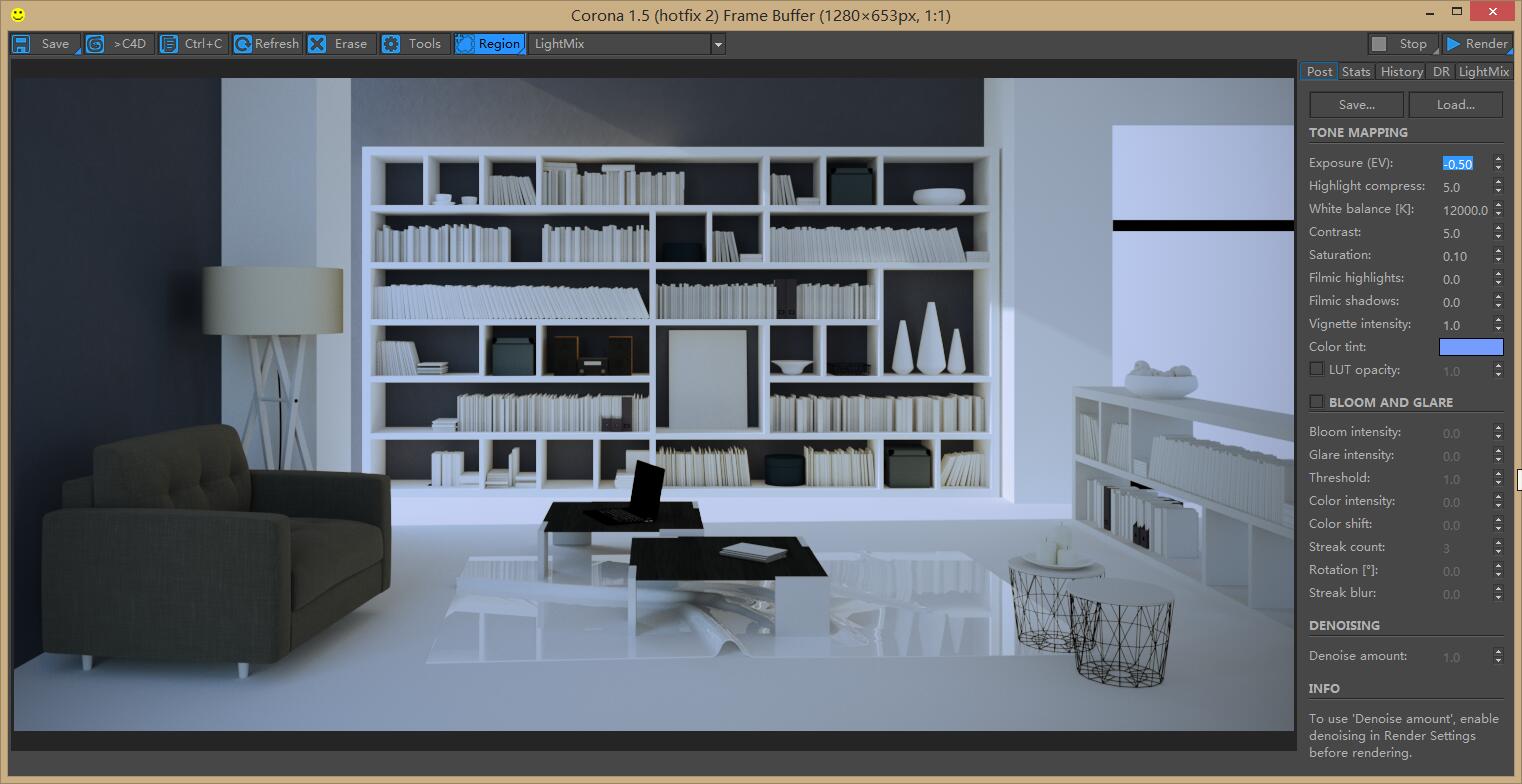This screenshot has height=784, width=1522.
Task: Adjust Filmic highlights spinner arrows
Action: pos(1498,278)
